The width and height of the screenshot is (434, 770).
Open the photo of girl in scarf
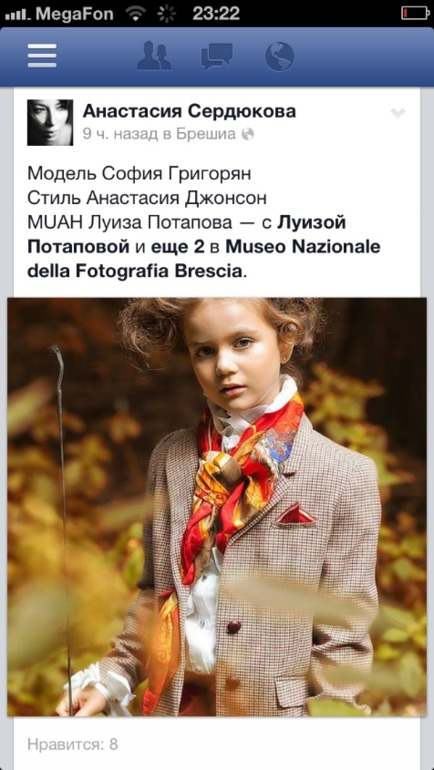point(217,506)
